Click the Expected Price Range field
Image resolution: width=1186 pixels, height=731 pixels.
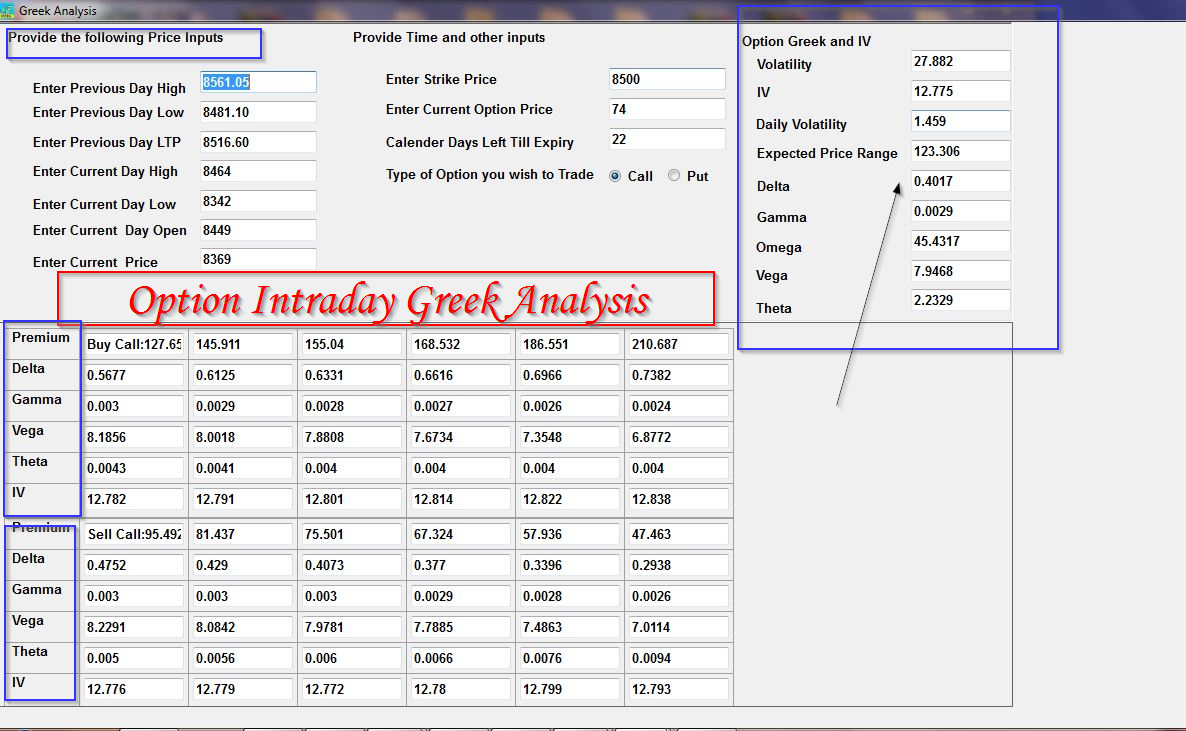coord(959,152)
